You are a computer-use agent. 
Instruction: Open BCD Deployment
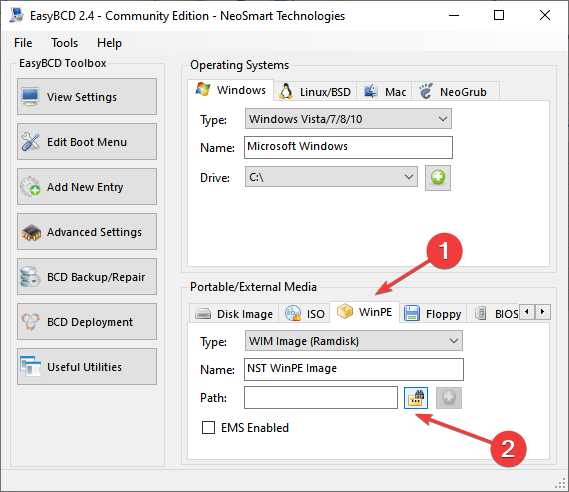click(x=87, y=321)
